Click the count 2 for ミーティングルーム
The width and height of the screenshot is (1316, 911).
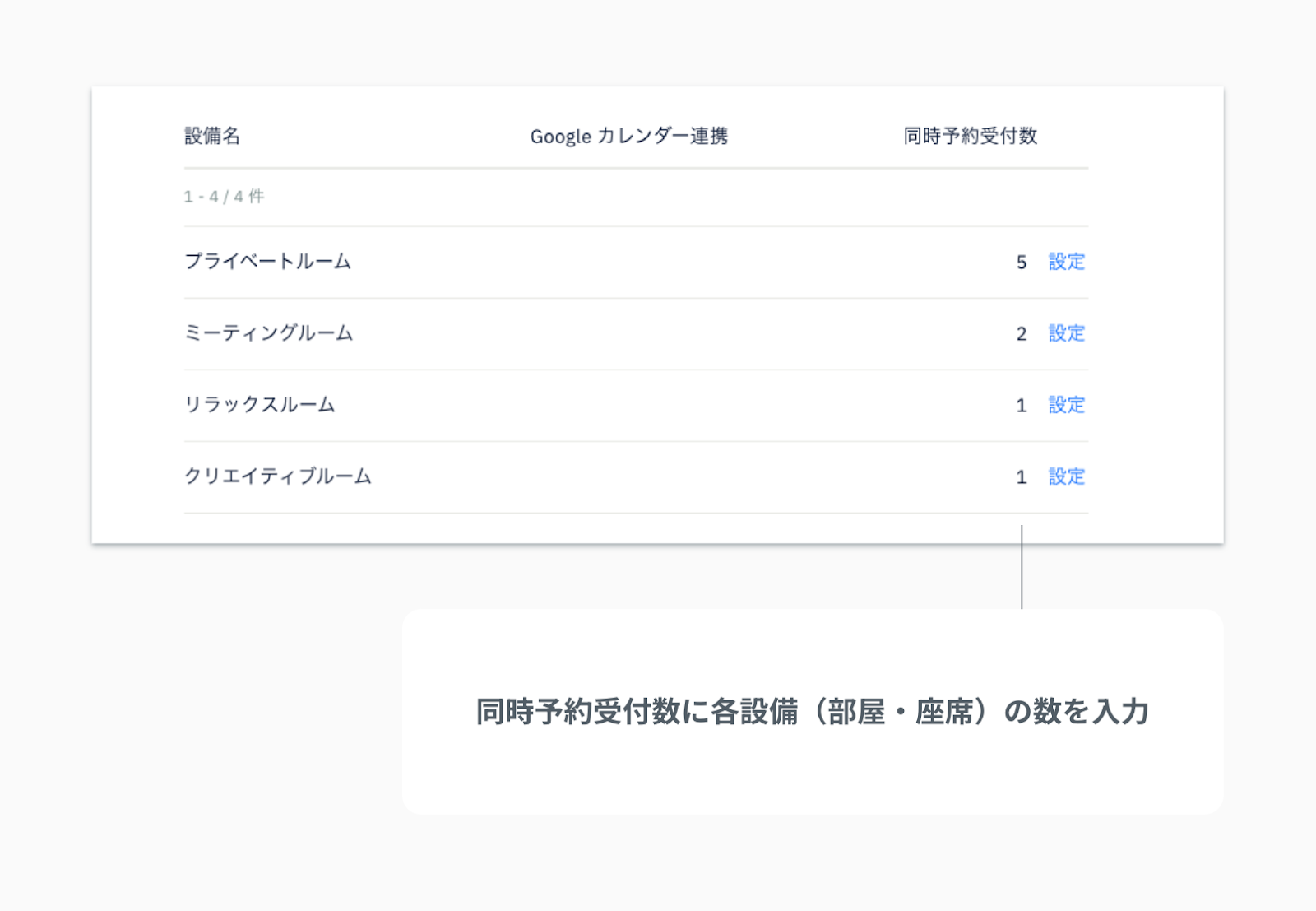pos(1021,334)
